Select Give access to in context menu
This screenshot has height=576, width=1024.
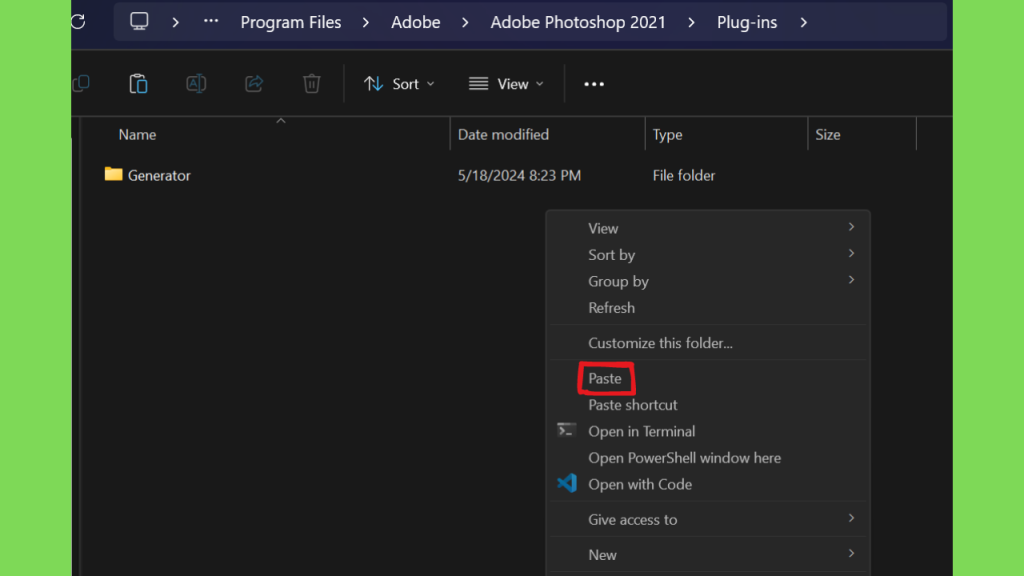pyautogui.click(x=708, y=519)
